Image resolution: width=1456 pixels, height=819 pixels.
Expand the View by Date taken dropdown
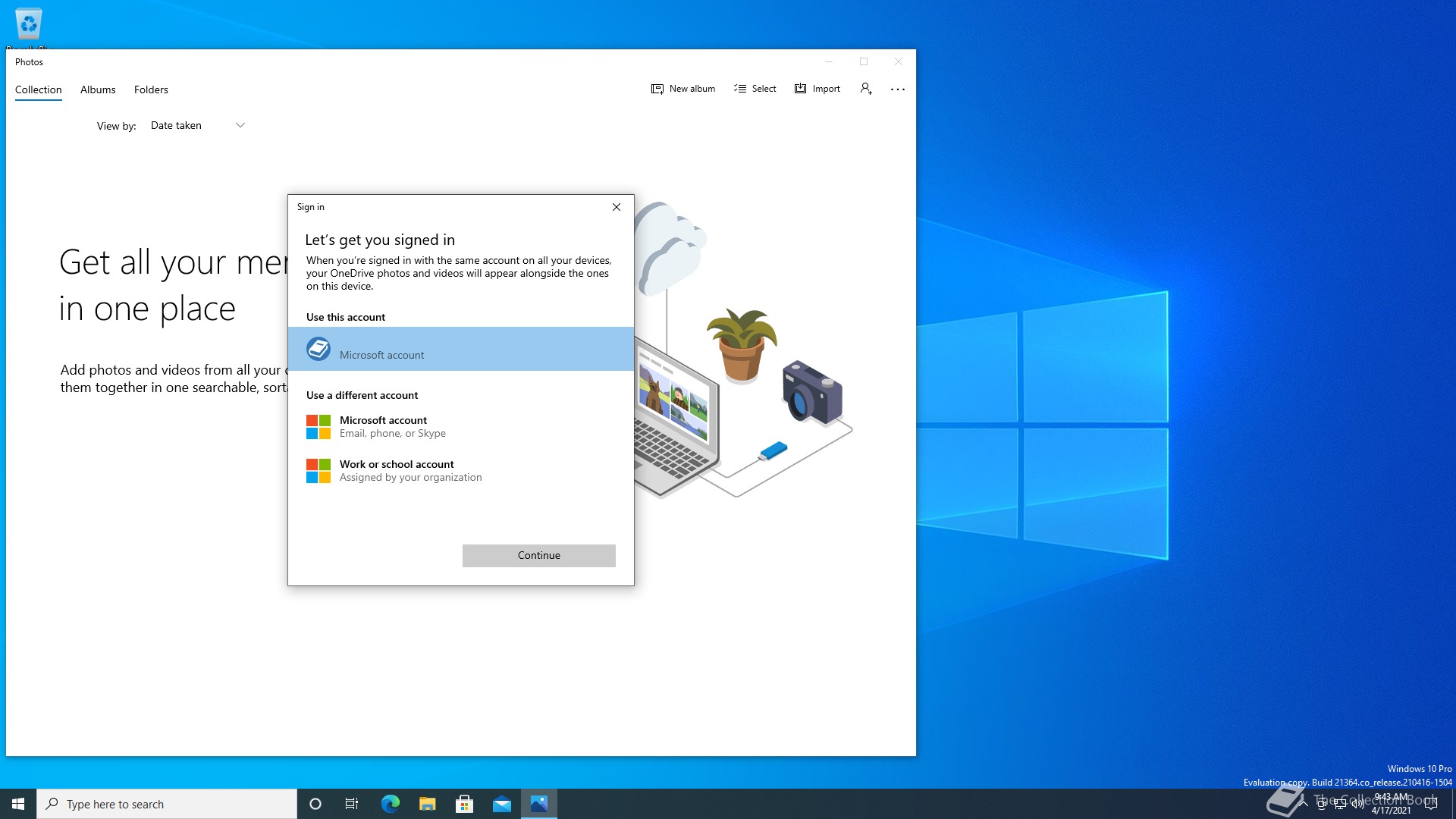tap(198, 126)
